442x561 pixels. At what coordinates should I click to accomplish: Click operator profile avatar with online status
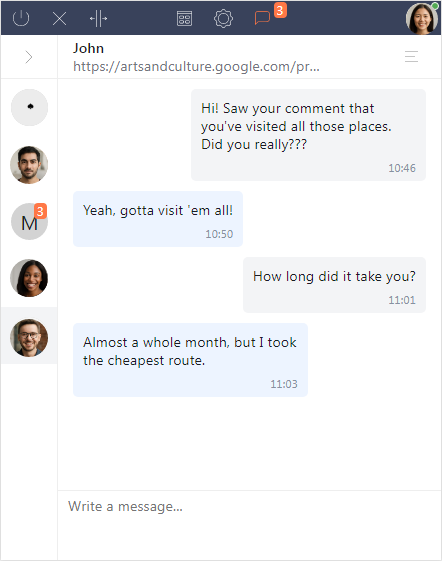click(x=422, y=18)
